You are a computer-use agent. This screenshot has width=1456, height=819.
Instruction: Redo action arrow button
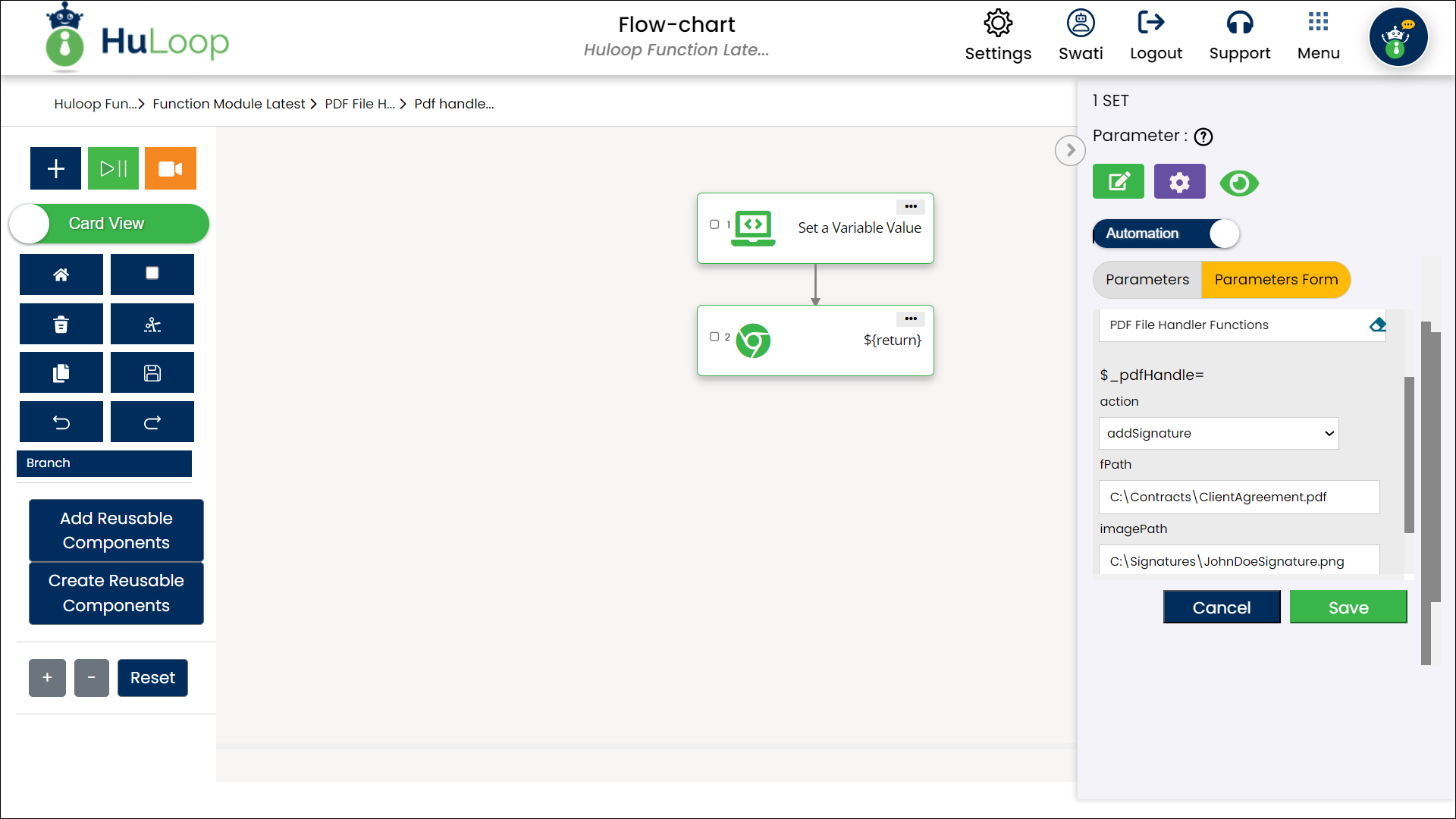tap(152, 422)
